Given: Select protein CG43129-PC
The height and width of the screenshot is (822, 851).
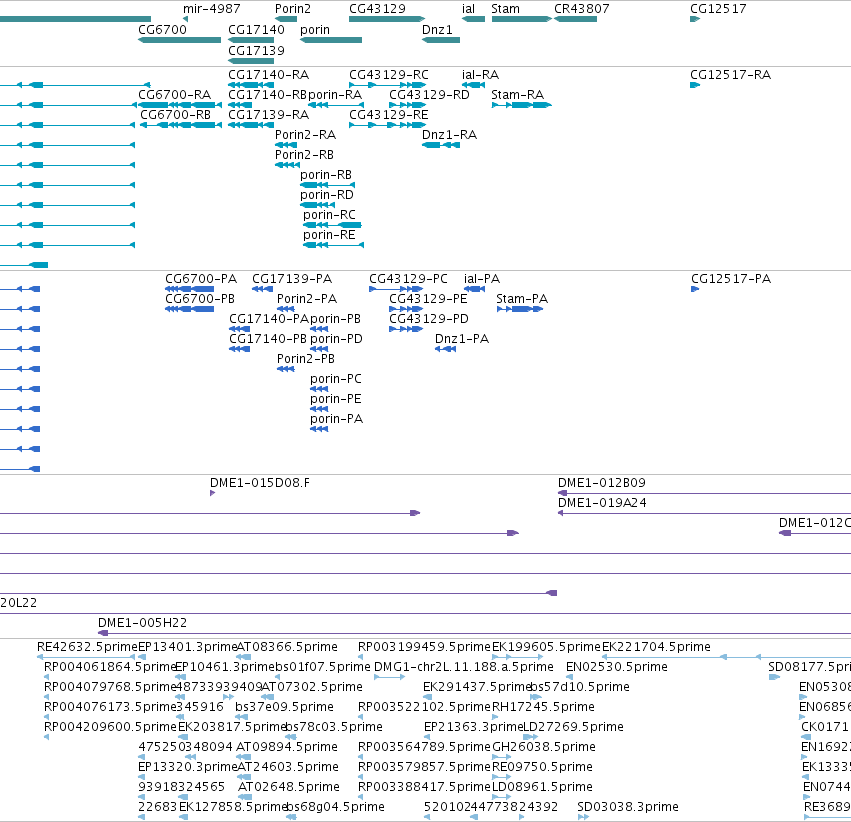Looking at the screenshot, I should 396,289.
